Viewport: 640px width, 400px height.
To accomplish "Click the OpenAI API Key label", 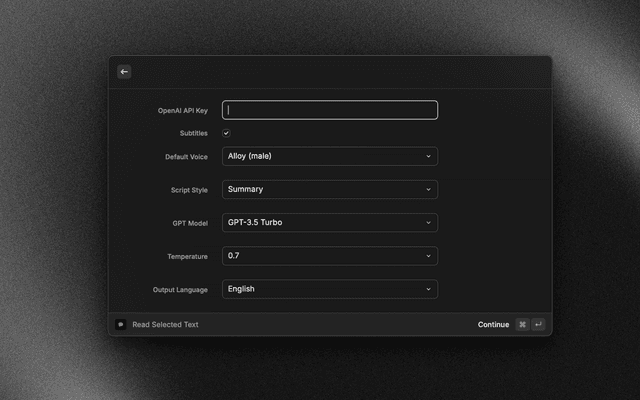I will pyautogui.click(x=182, y=110).
